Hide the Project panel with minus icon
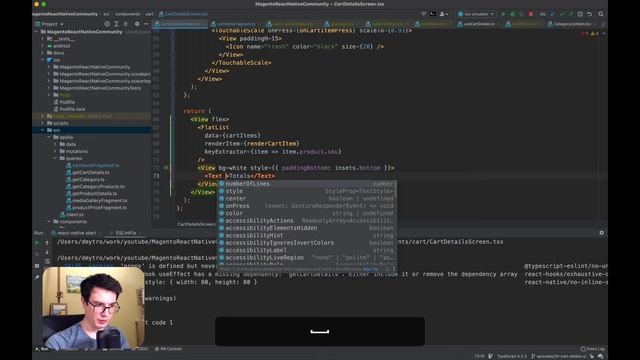This screenshot has width=640, height=360. pos(146,24)
